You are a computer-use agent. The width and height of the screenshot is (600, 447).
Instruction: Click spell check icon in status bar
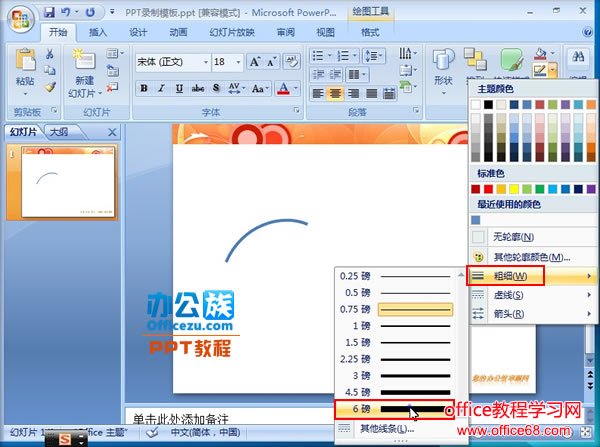(152, 432)
